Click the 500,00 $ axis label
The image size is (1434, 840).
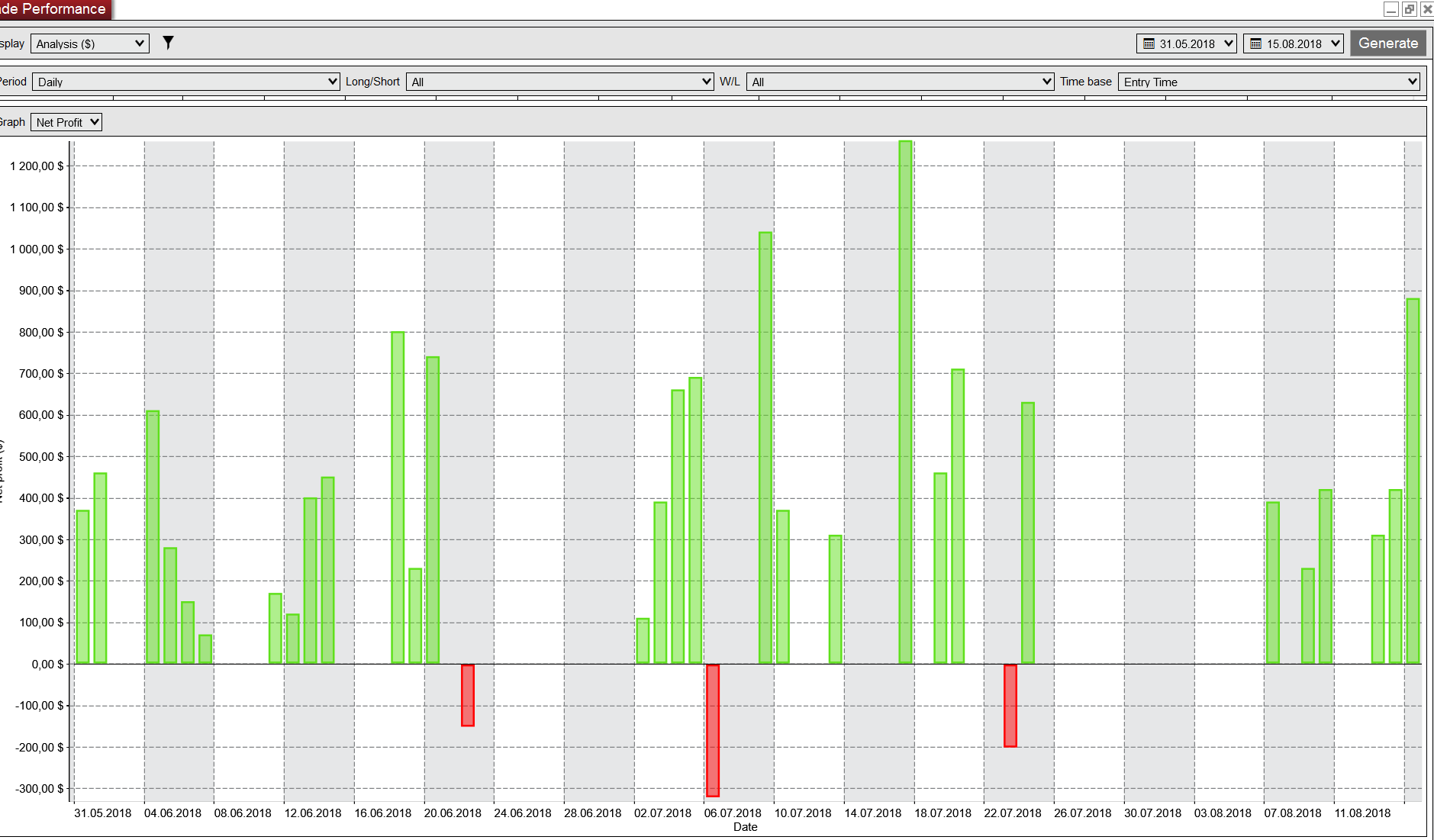(41, 456)
